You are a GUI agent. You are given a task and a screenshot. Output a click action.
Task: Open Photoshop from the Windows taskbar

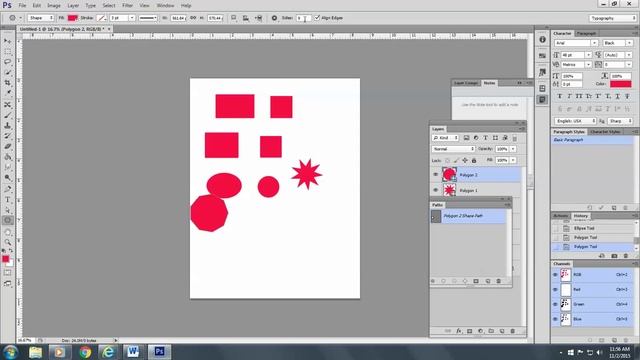click(x=159, y=351)
